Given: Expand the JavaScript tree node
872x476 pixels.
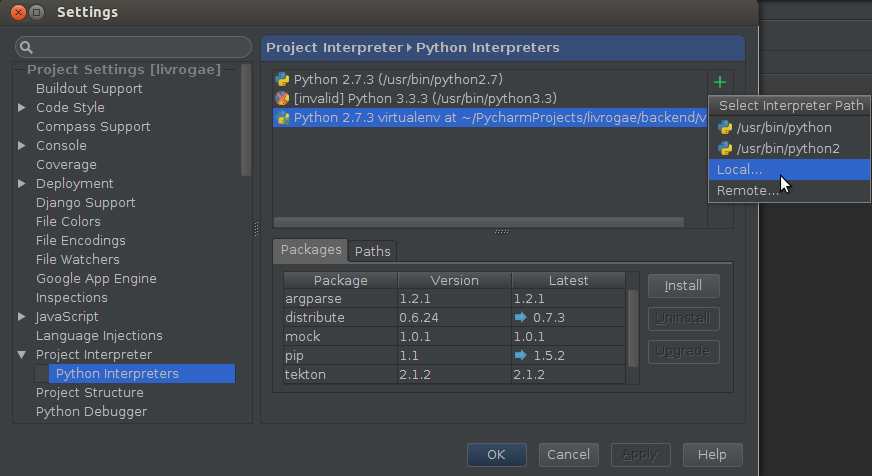Looking at the screenshot, I should pos(22,316).
